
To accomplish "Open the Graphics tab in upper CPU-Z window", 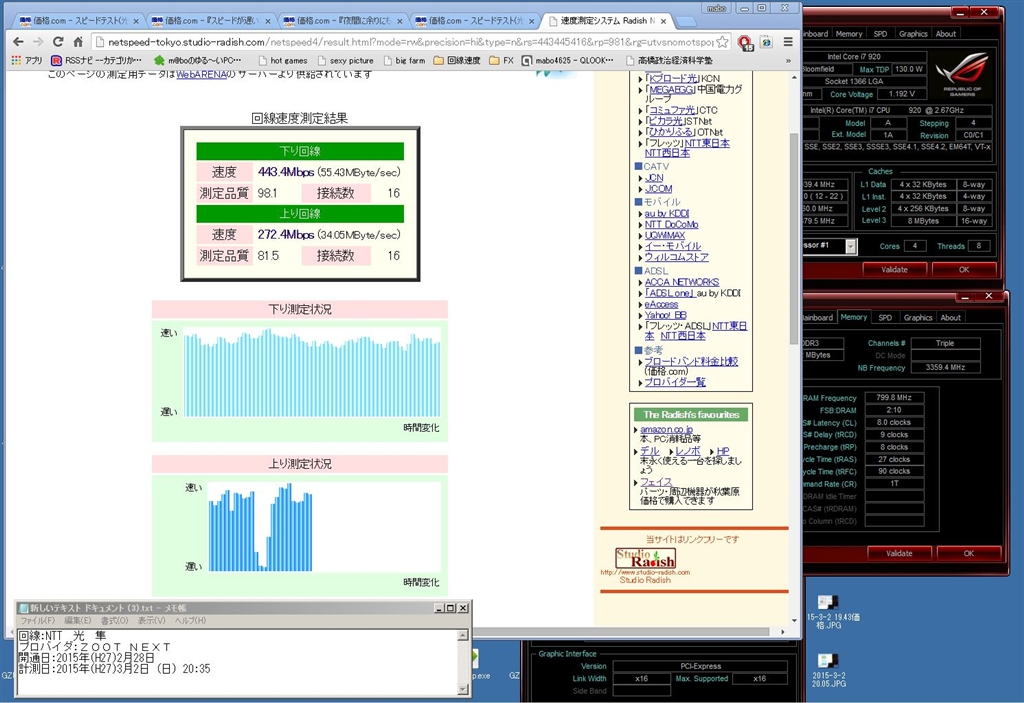I will tap(913, 34).
